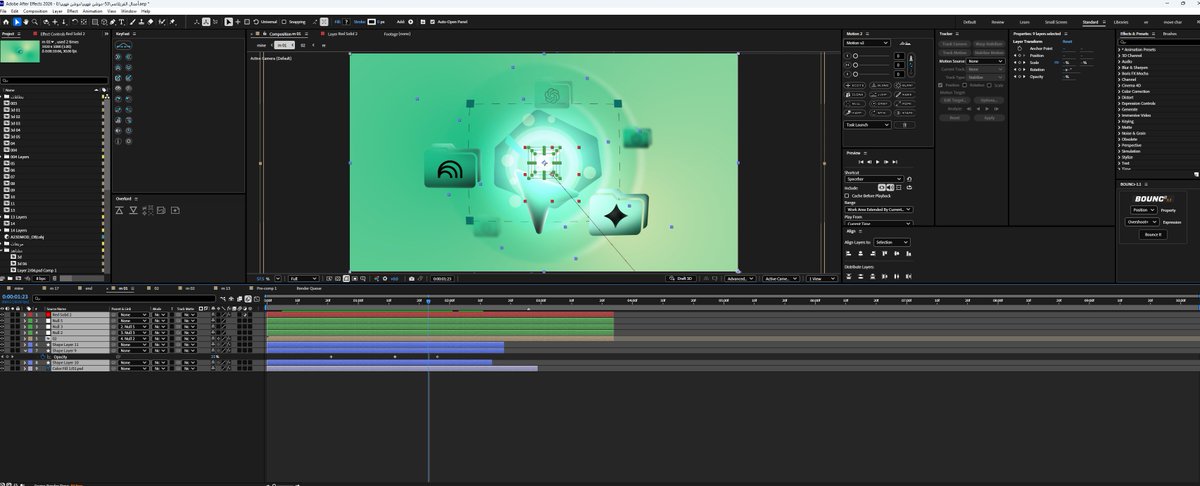Select the Home tool in the toolbar
1200x486 pixels.
6,21
